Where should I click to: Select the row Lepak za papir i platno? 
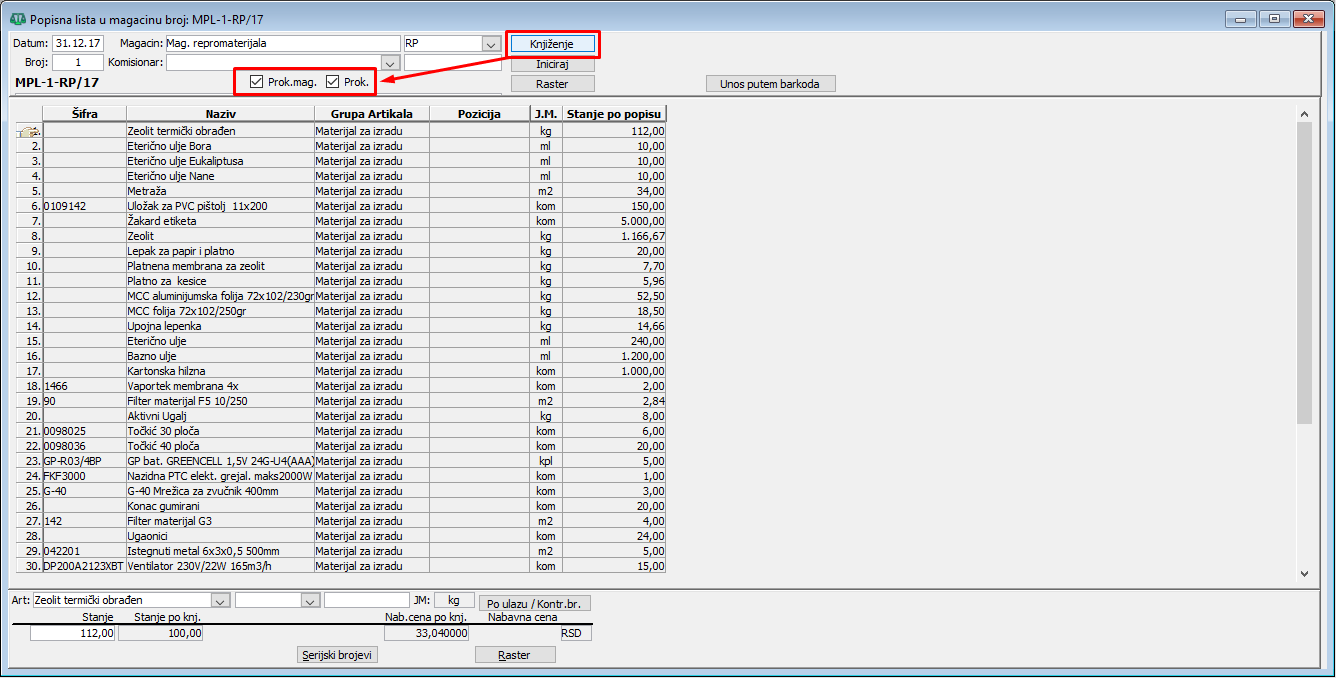coord(342,251)
